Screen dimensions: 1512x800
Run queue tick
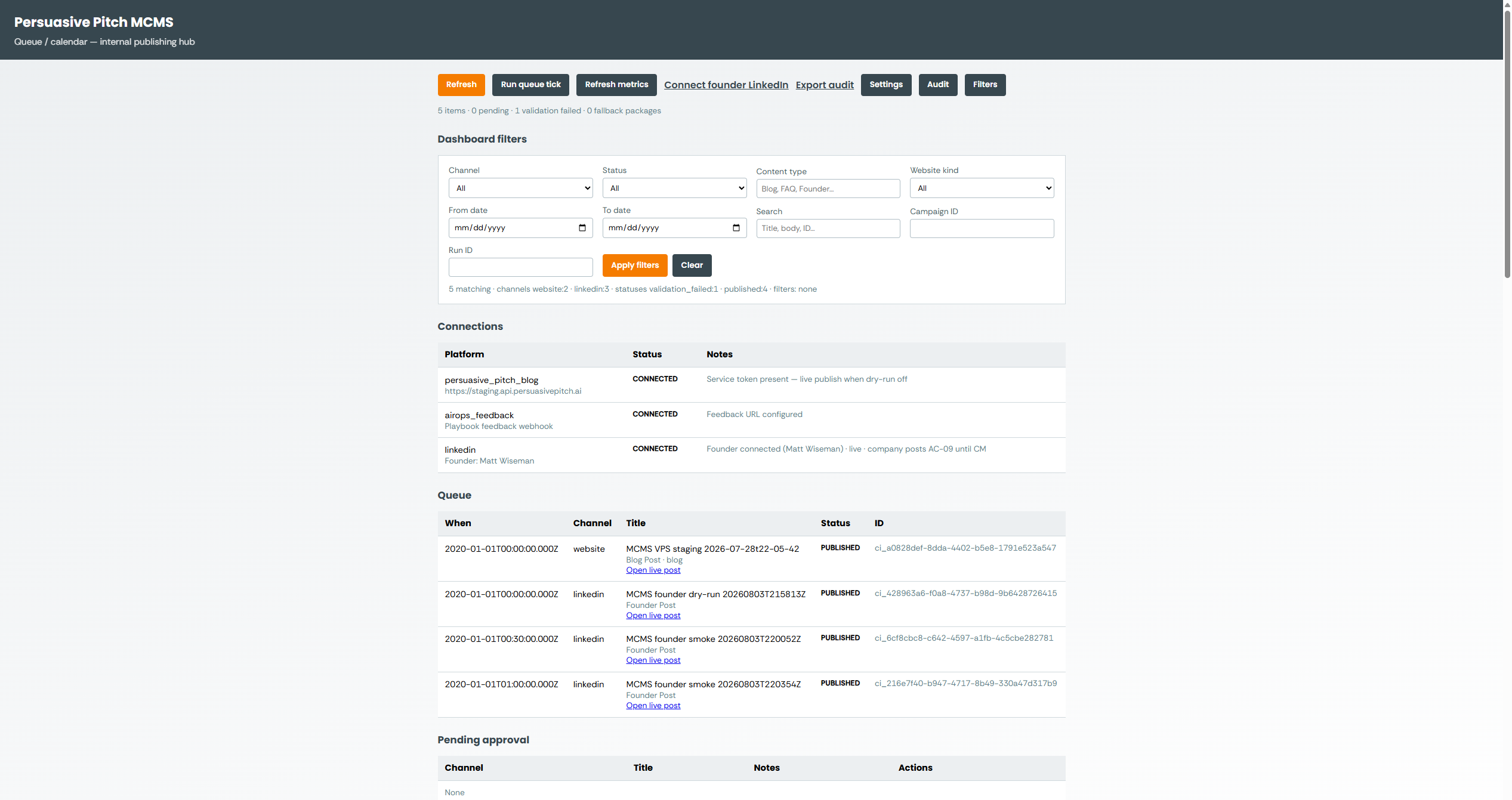530,85
